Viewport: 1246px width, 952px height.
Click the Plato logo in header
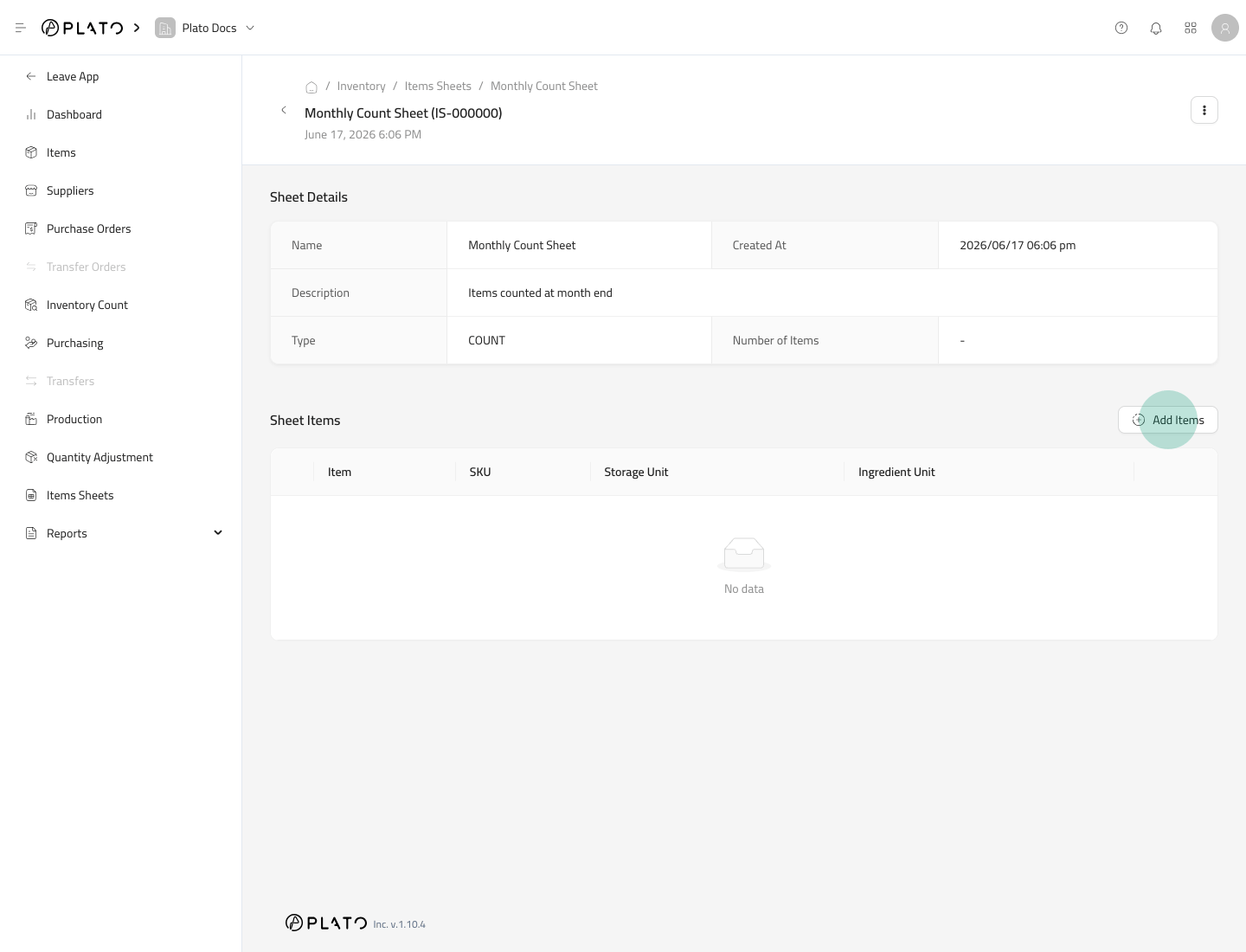point(82,28)
